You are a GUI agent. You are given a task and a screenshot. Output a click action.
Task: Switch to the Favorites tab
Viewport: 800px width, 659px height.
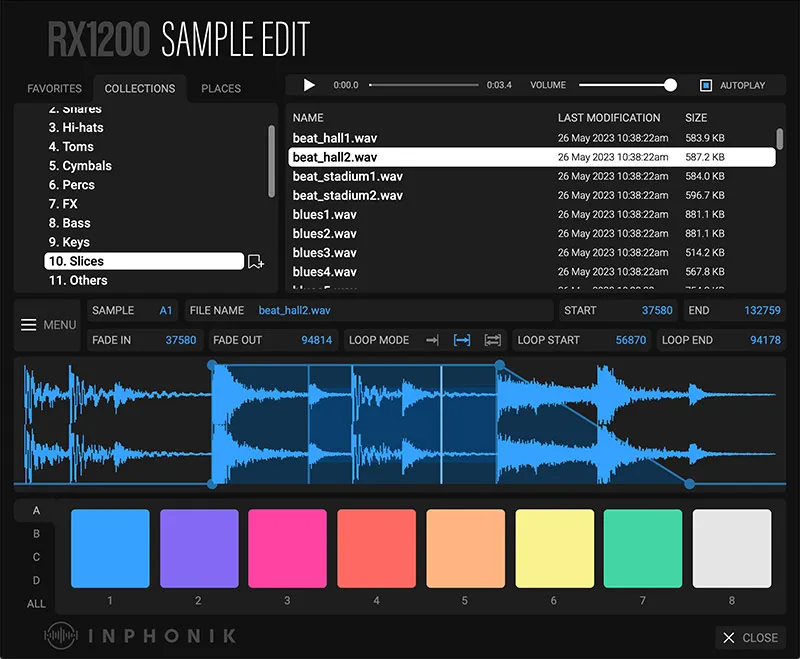[54, 89]
